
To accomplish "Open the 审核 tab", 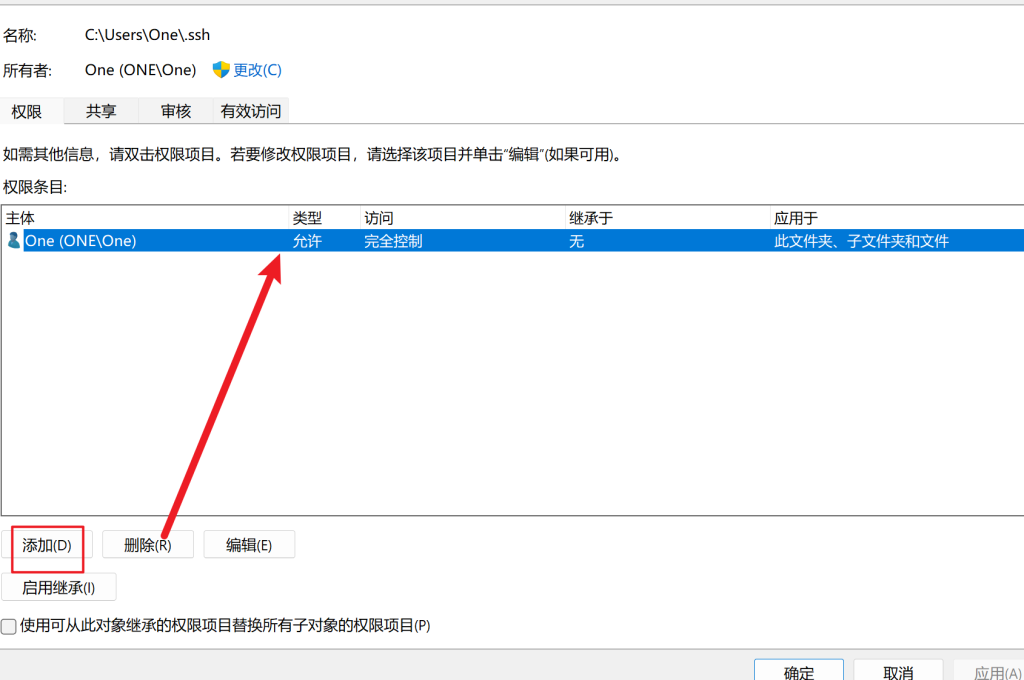I will pyautogui.click(x=175, y=111).
